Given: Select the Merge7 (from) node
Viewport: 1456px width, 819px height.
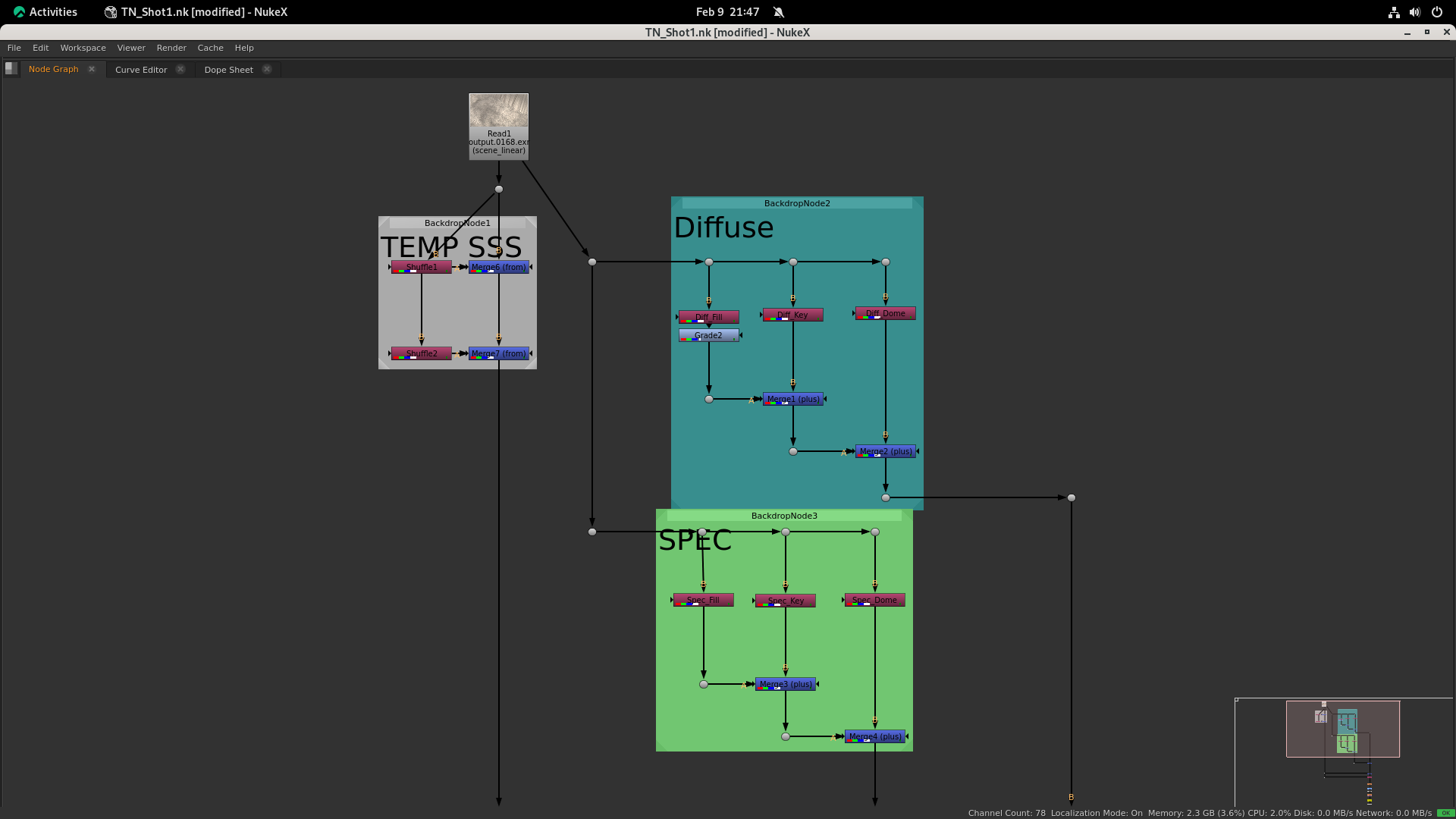Looking at the screenshot, I should pyautogui.click(x=498, y=353).
